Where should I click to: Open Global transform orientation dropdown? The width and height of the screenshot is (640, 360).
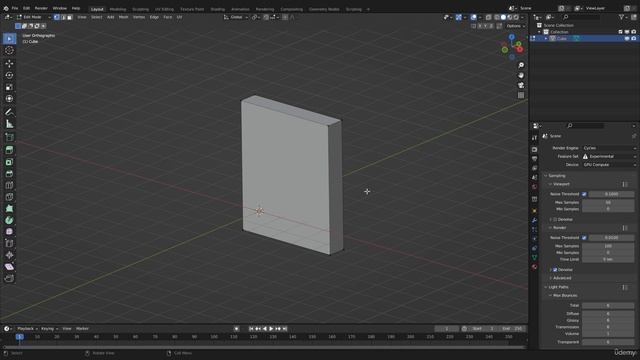click(236, 17)
